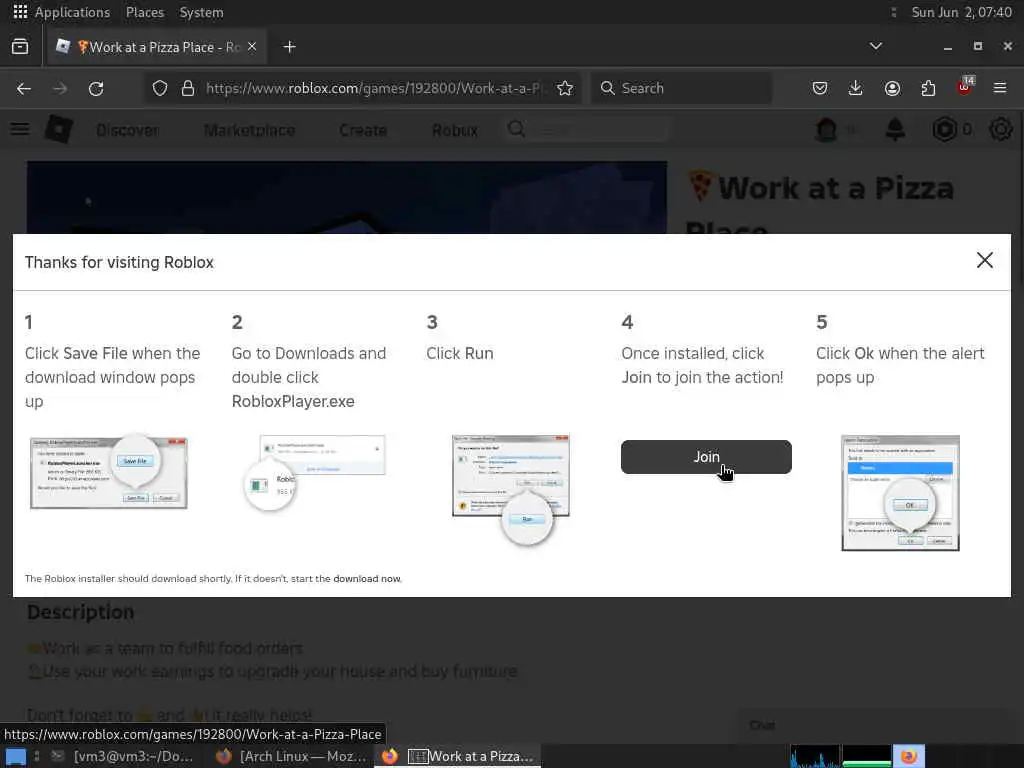Screen dimensions: 1024x768
Task: Open the Applications menu
Action: tap(62, 12)
